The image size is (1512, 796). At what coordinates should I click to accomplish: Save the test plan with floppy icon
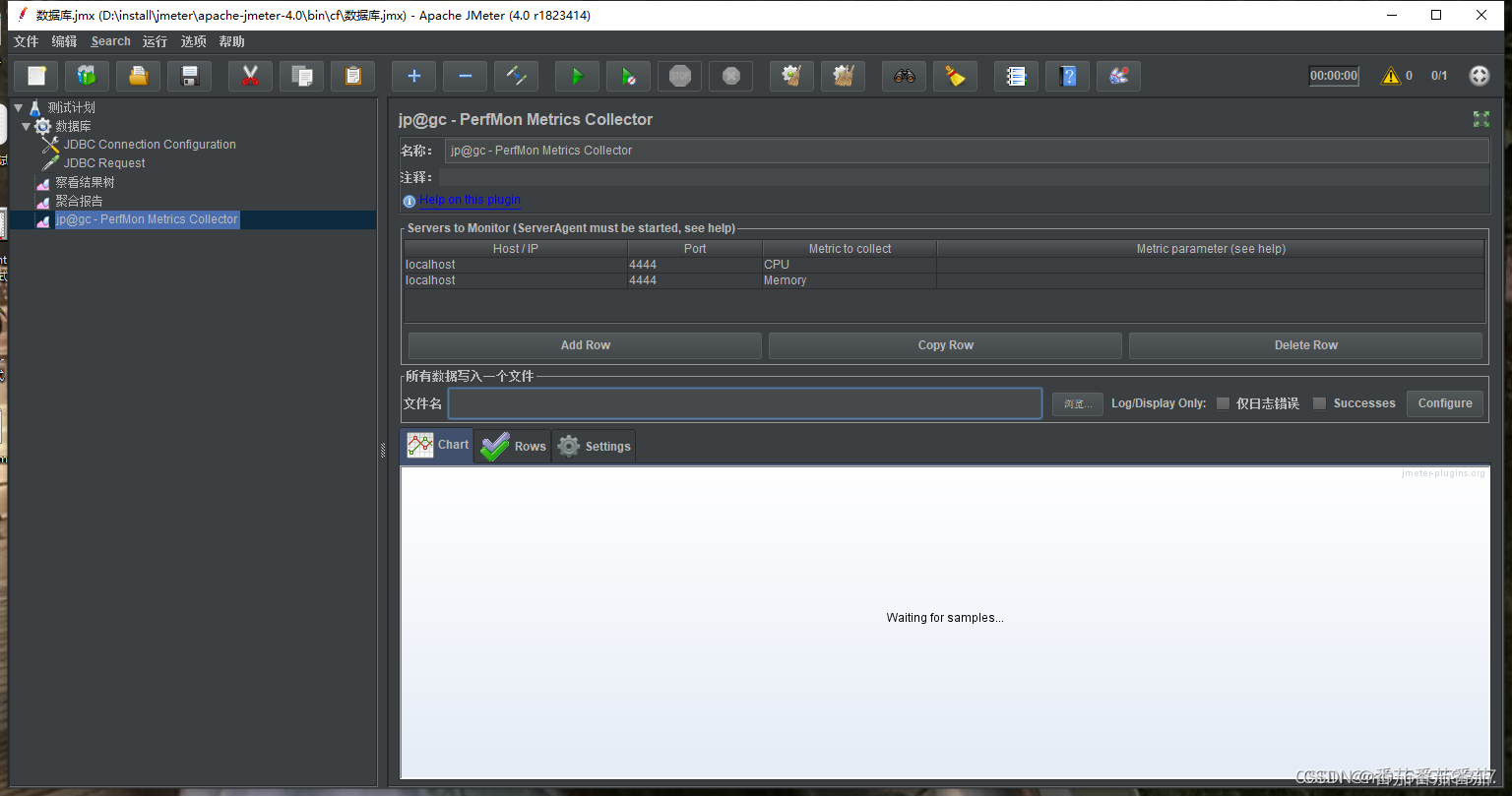[190, 76]
